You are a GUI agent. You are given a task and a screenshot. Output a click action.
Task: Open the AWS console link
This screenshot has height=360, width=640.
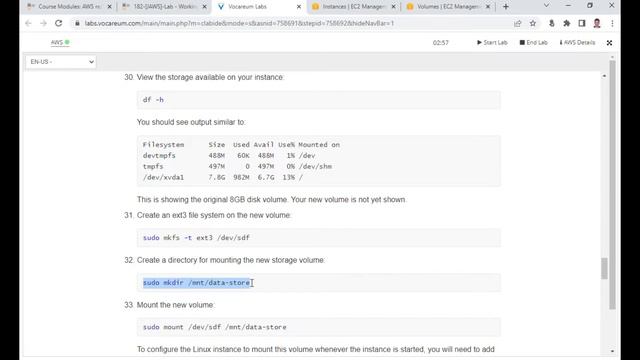tap(57, 42)
